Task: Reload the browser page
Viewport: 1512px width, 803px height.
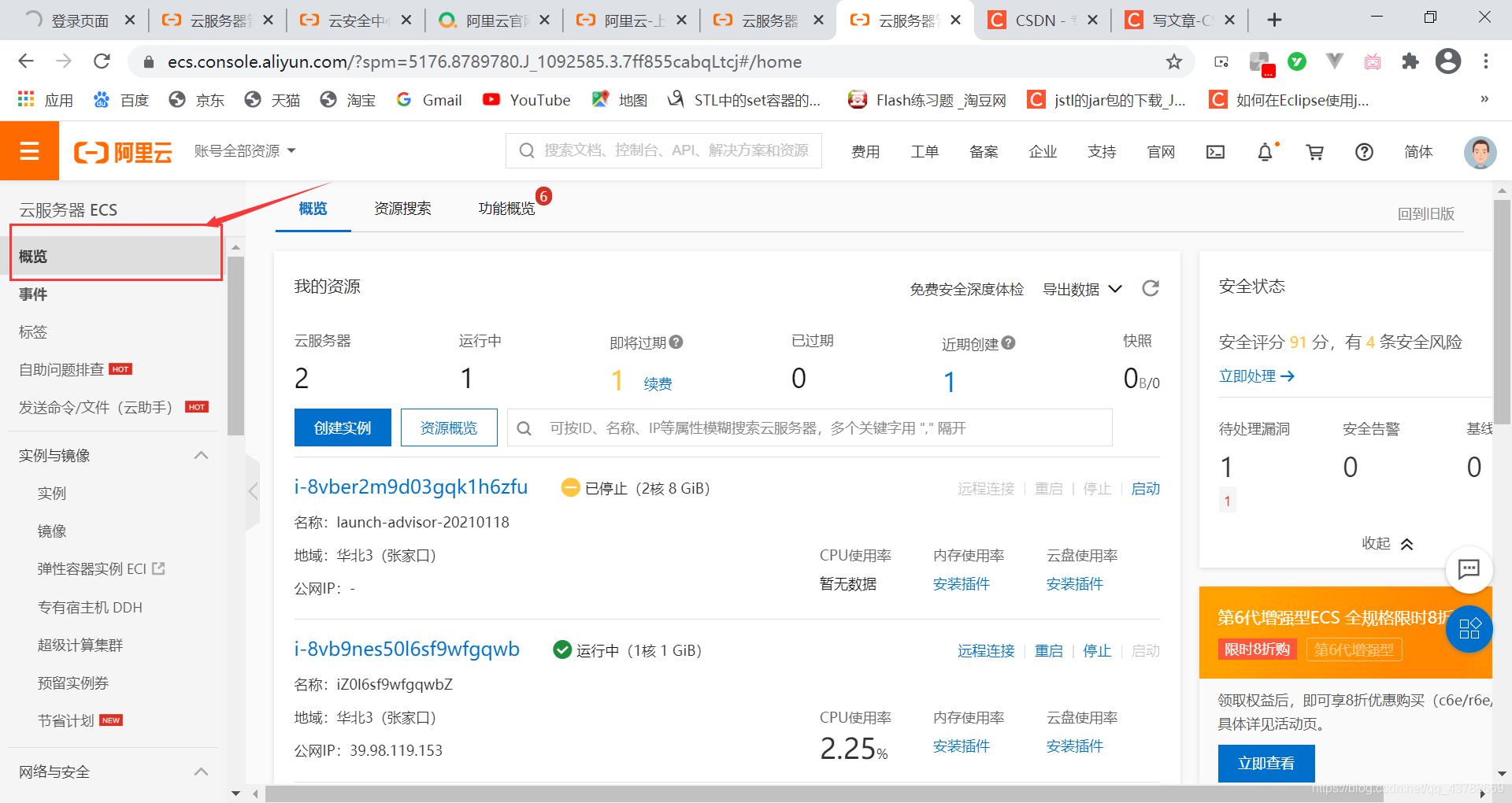Action: point(102,61)
